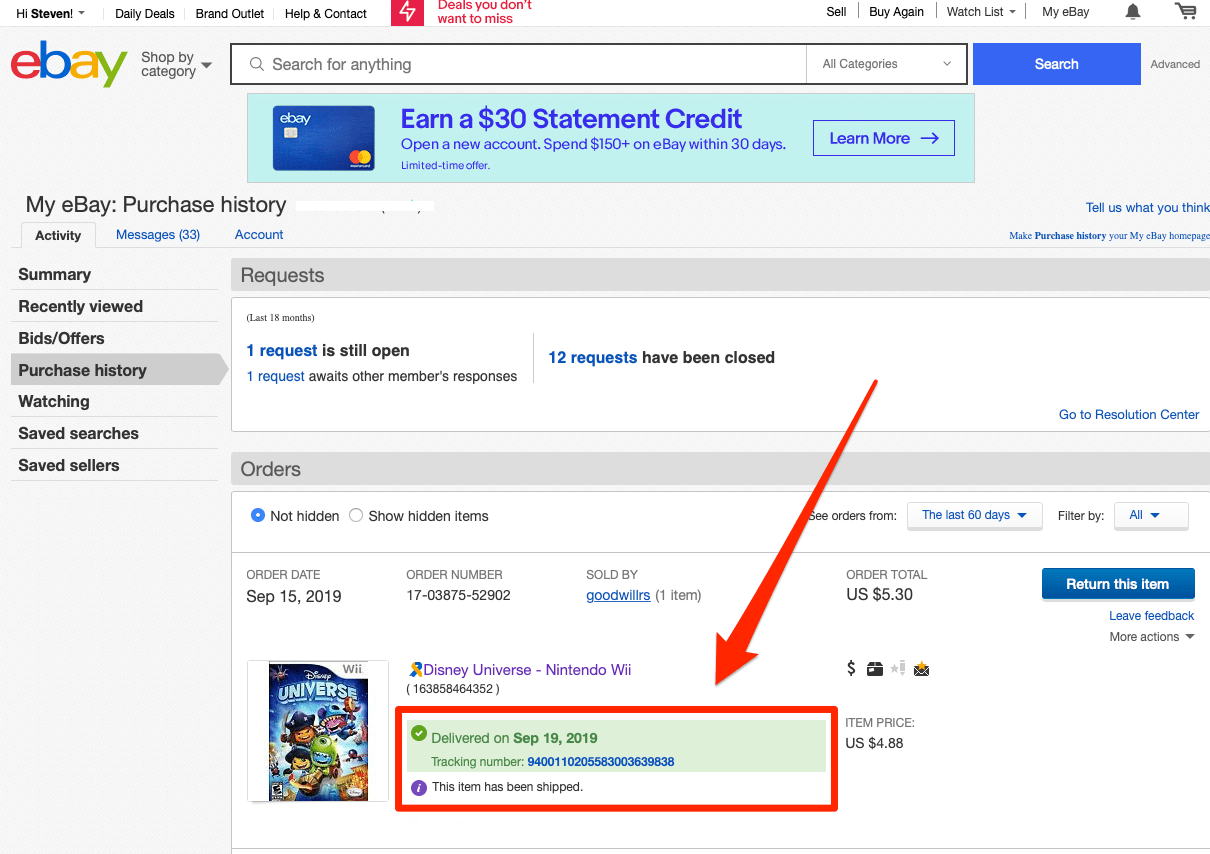Click the feedback star status icon
1210x854 pixels.
pyautogui.click(x=898, y=669)
